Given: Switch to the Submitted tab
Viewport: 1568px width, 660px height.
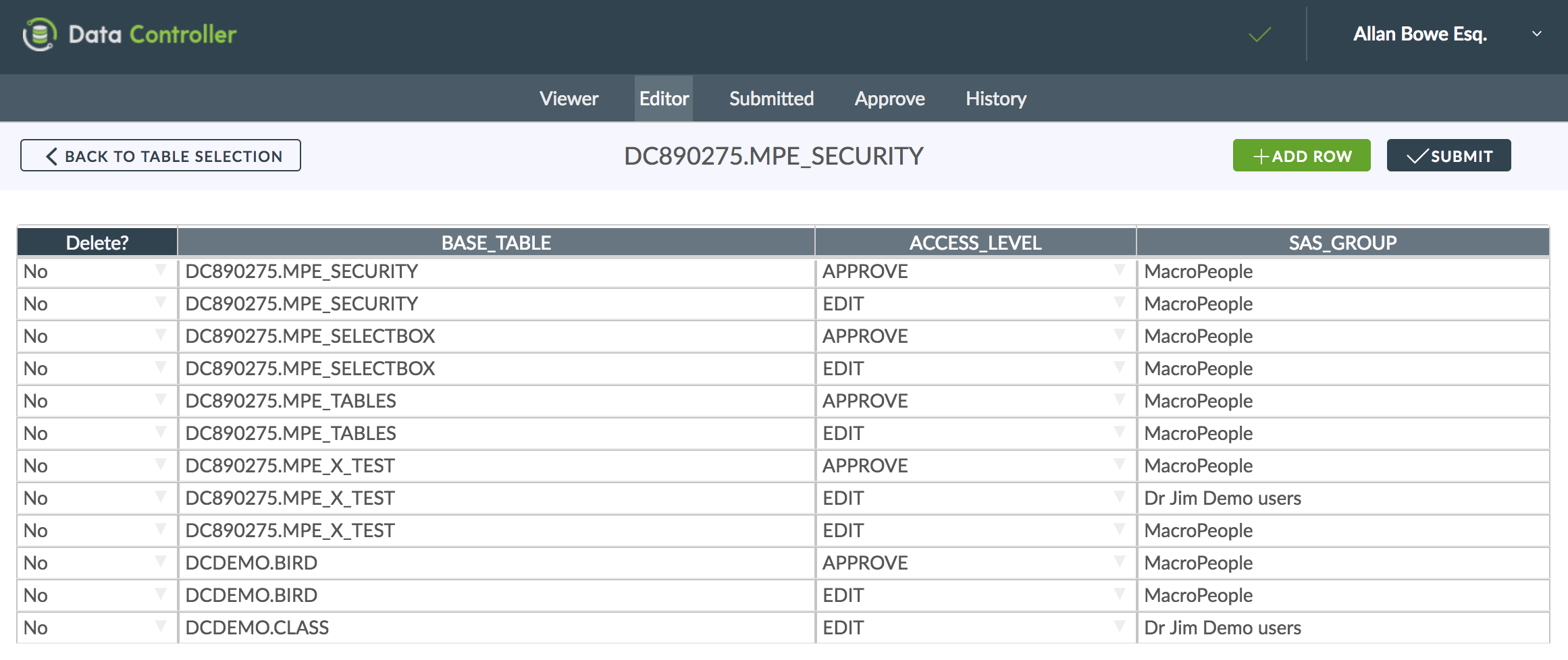Looking at the screenshot, I should [x=771, y=99].
